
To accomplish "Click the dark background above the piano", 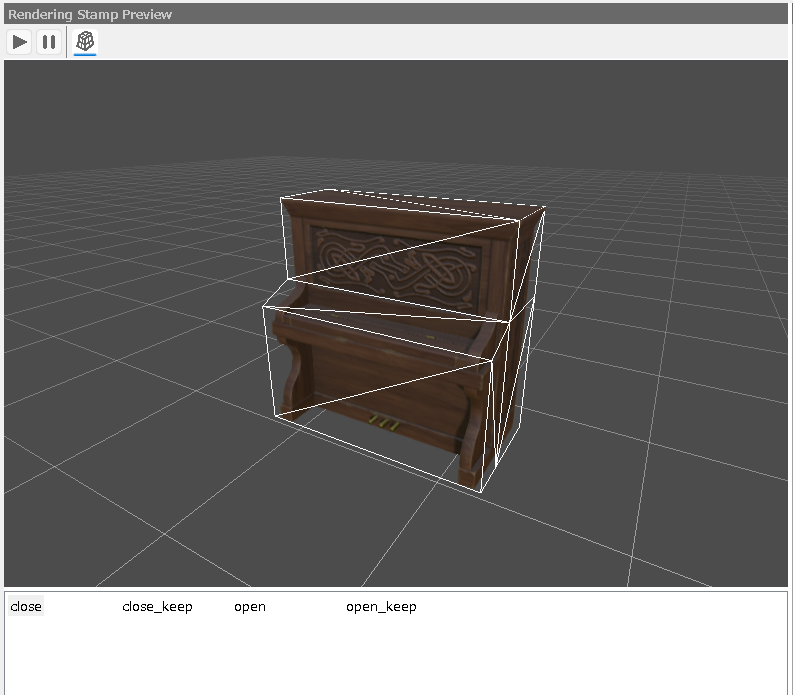I will (x=400, y=110).
